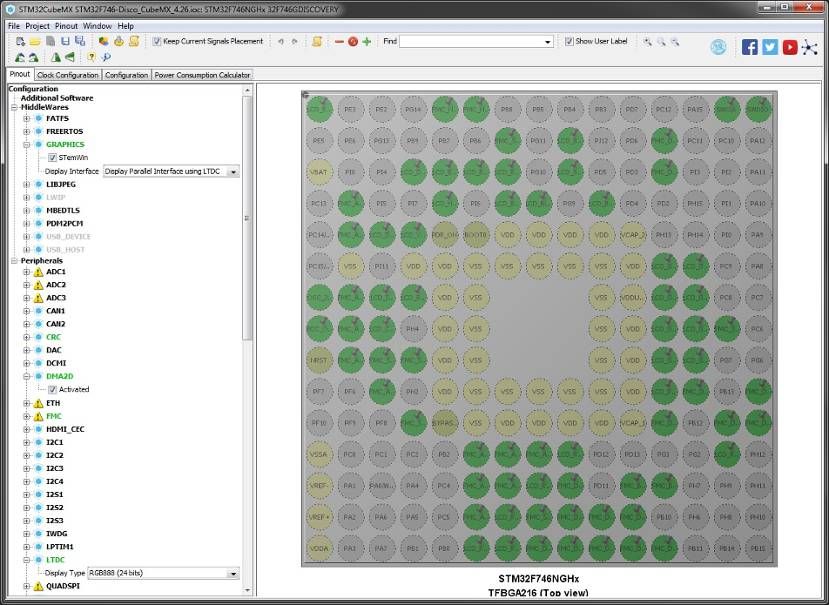Click the yellow scroll icon beside minus
This screenshot has width=829, height=605.
[x=317, y=41]
